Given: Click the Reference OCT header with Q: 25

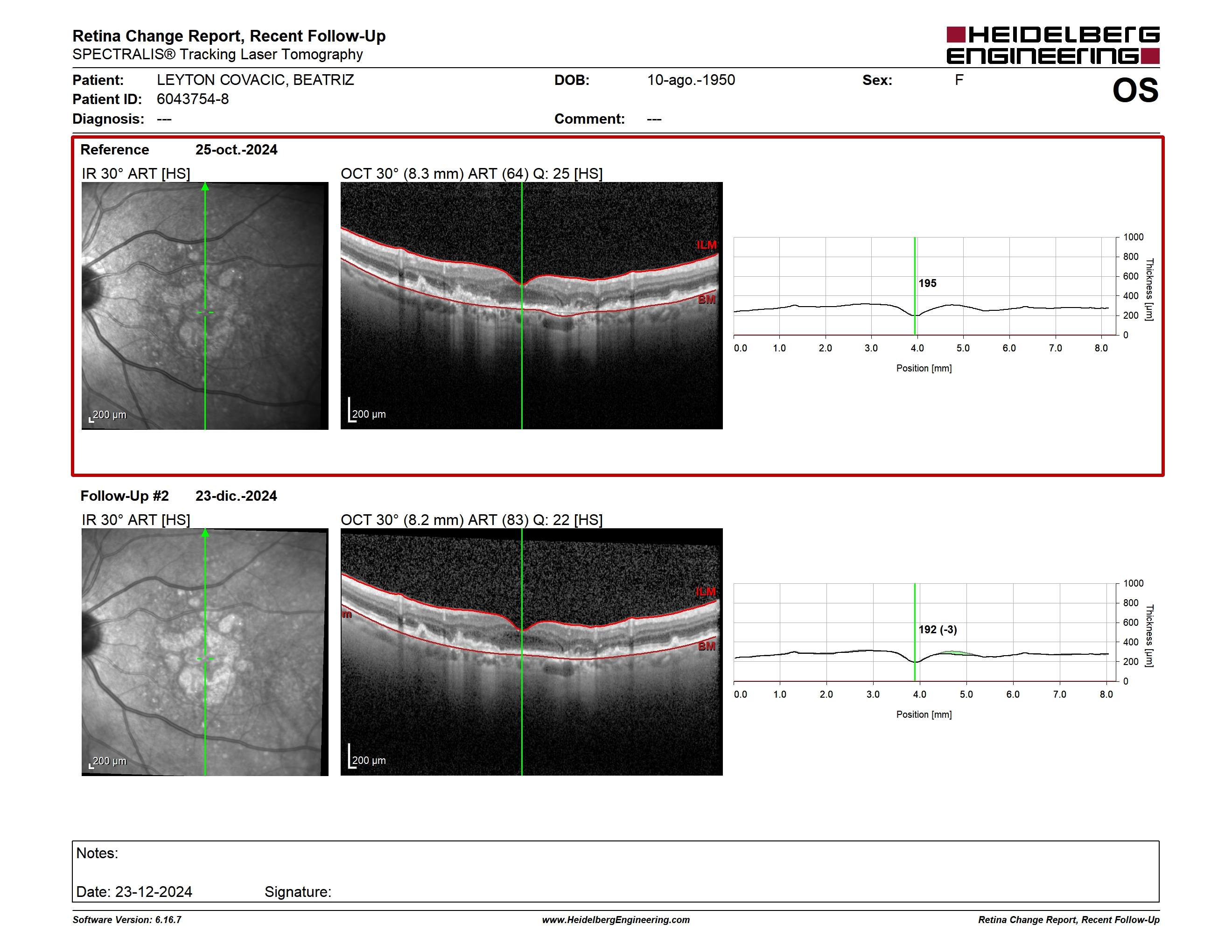Looking at the screenshot, I should tap(472, 174).
